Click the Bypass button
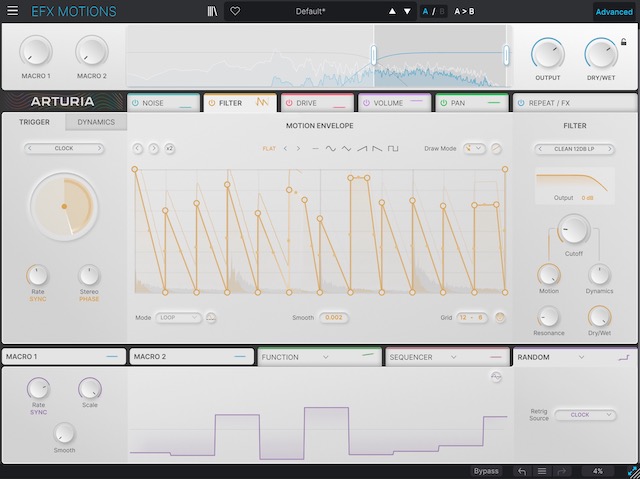The height and width of the screenshot is (479, 640). [x=486, y=470]
